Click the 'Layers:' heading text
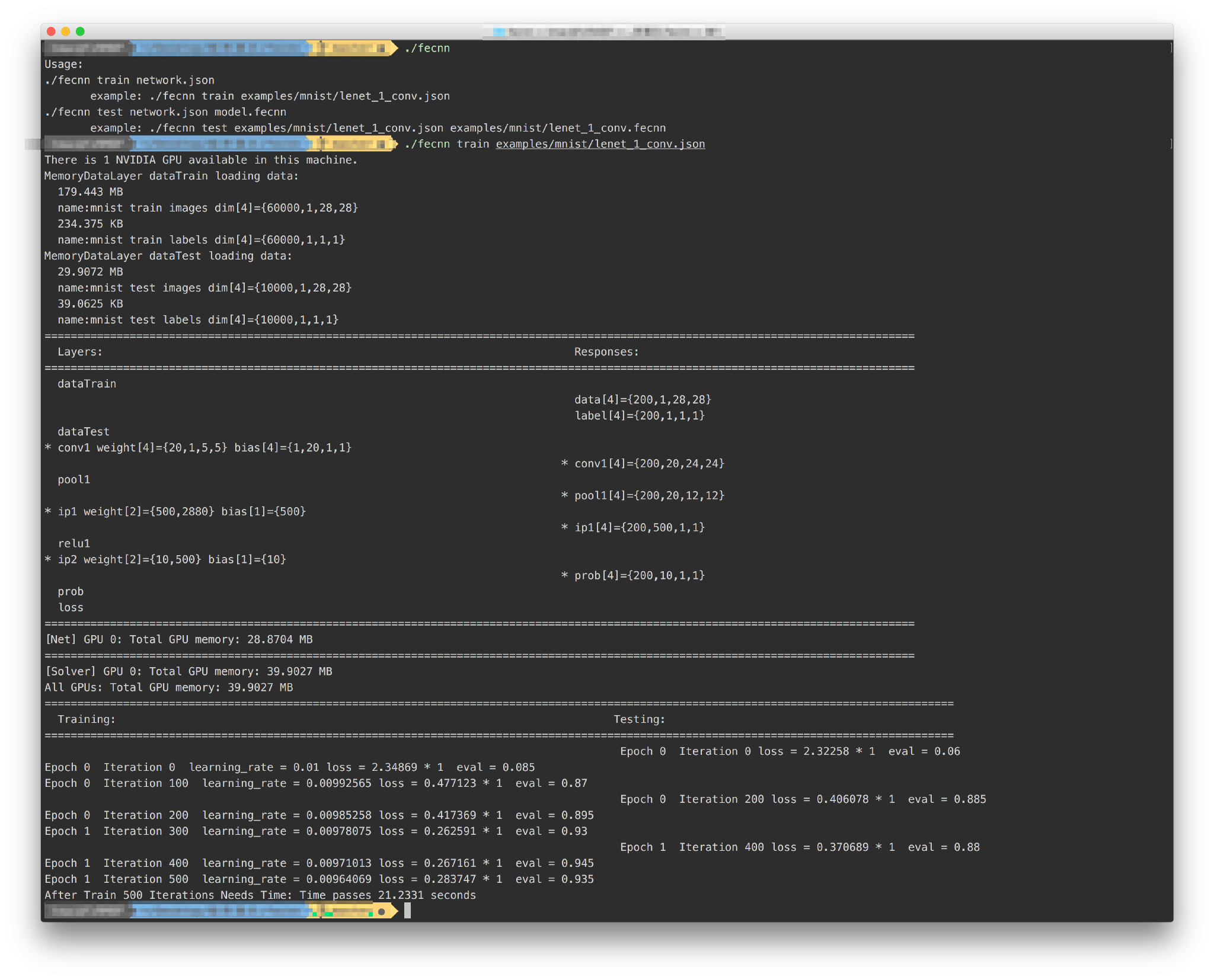Image resolution: width=1214 pixels, height=980 pixels. click(x=79, y=352)
